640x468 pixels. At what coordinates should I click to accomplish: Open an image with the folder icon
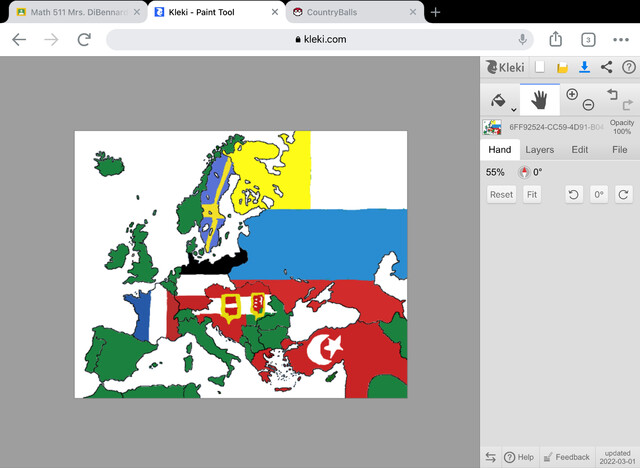tap(562, 67)
